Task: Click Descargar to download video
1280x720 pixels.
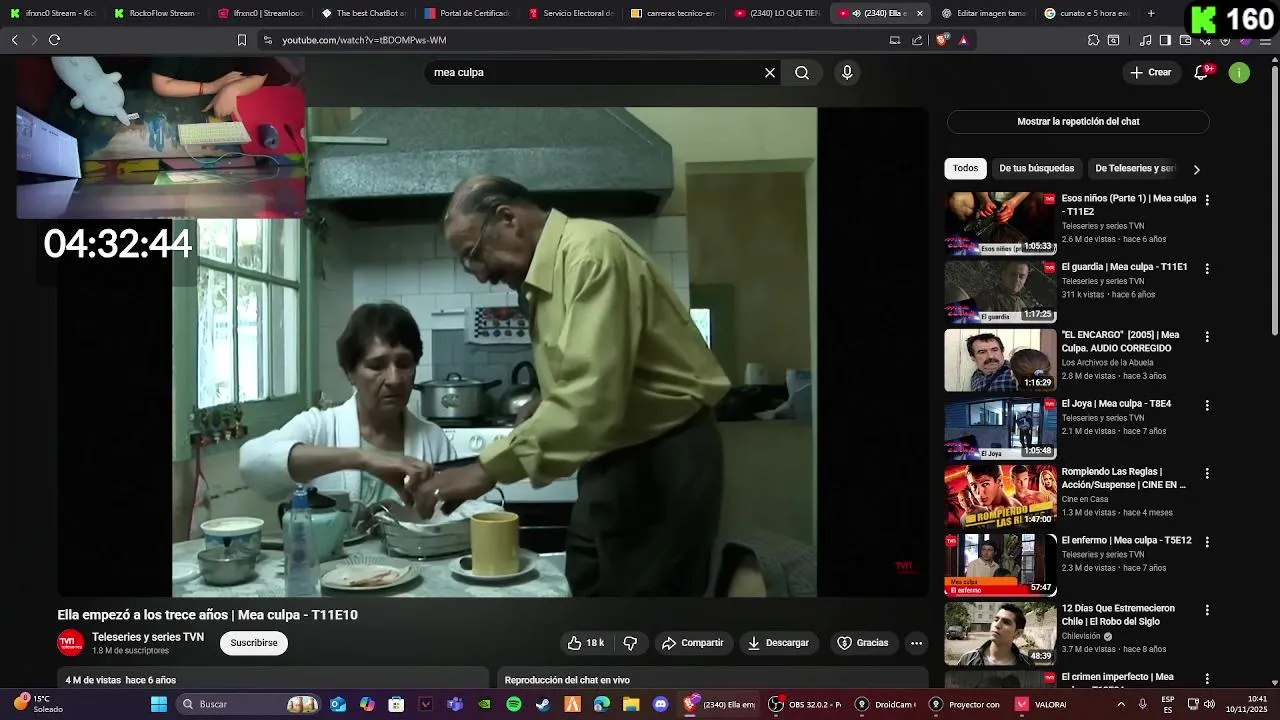Action: pyautogui.click(x=778, y=643)
